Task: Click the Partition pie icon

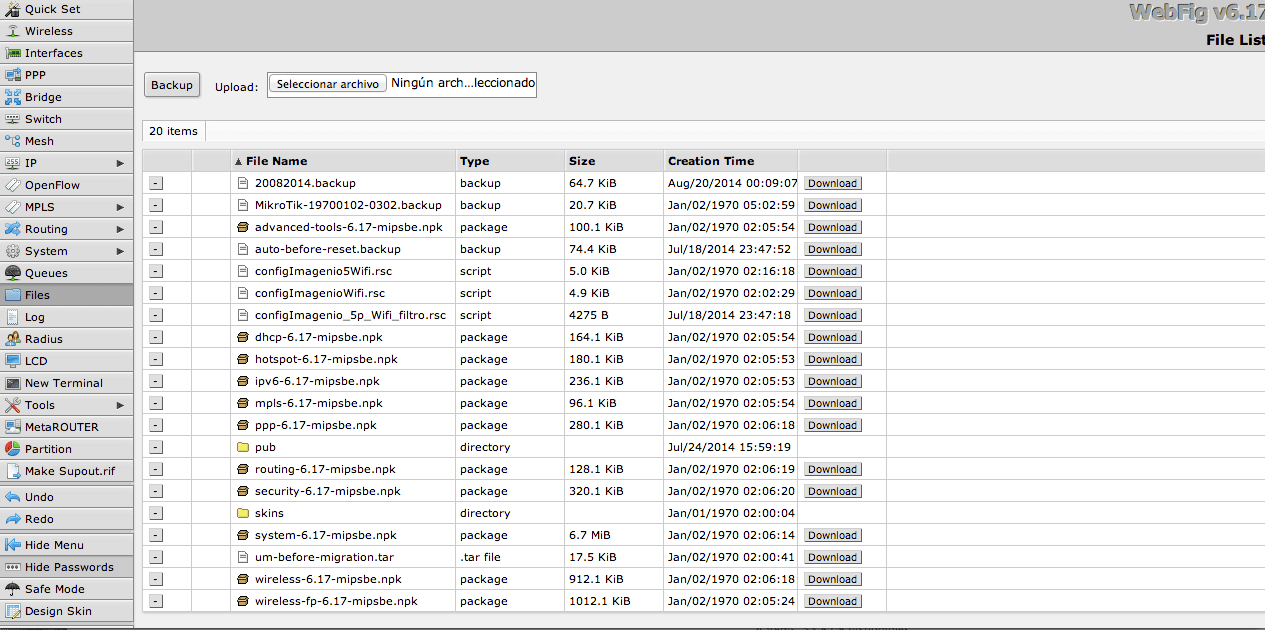Action: click(x=13, y=449)
